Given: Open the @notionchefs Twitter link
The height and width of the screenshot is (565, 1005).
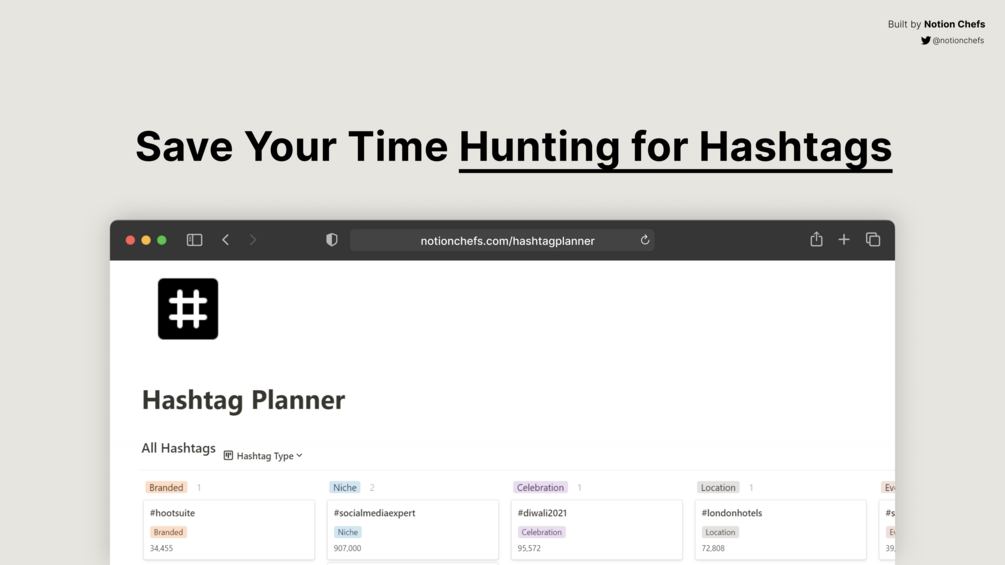Looking at the screenshot, I should (x=958, y=40).
